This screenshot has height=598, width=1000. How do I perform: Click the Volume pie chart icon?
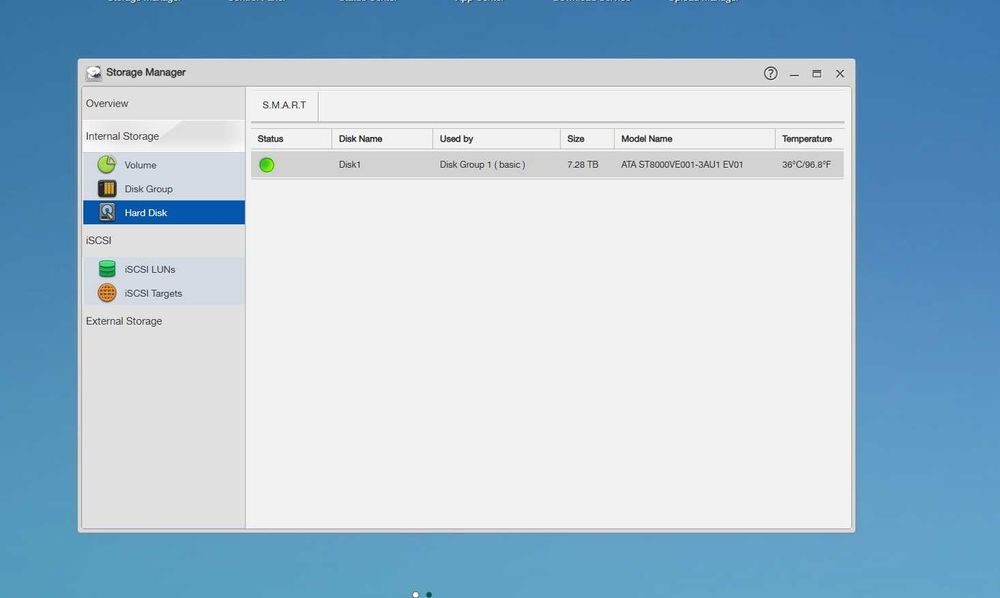point(107,164)
